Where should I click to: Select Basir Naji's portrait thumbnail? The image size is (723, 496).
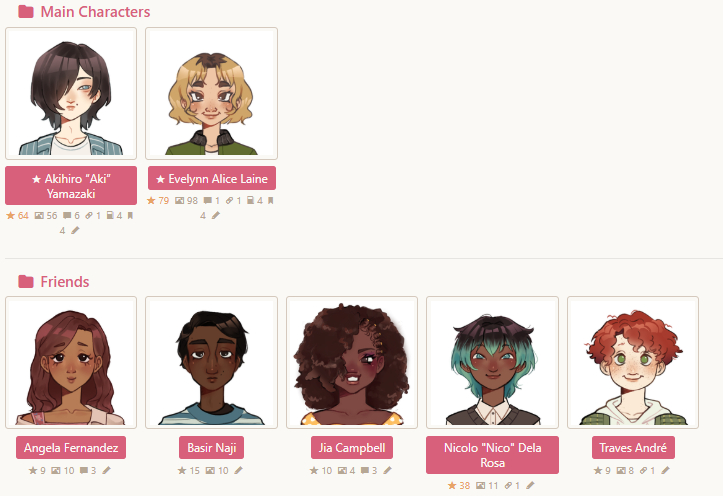click(212, 363)
